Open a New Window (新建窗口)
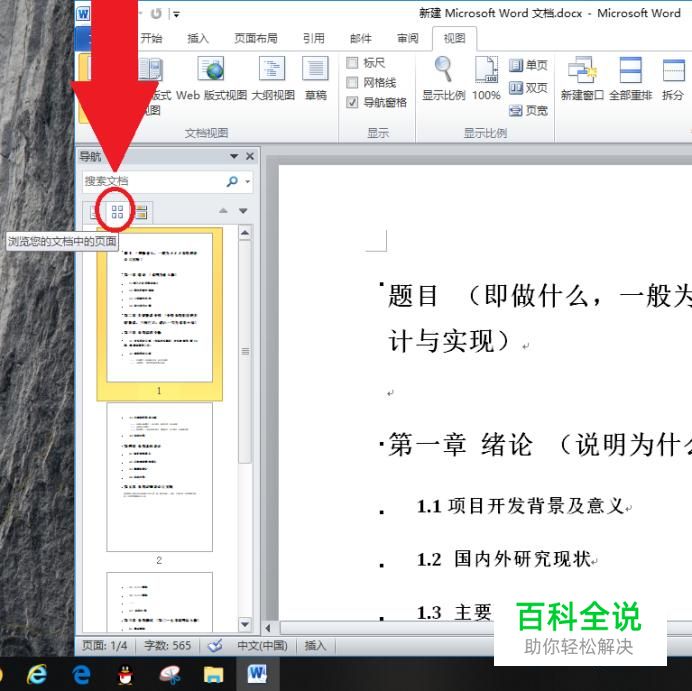692x691 pixels. (582, 79)
